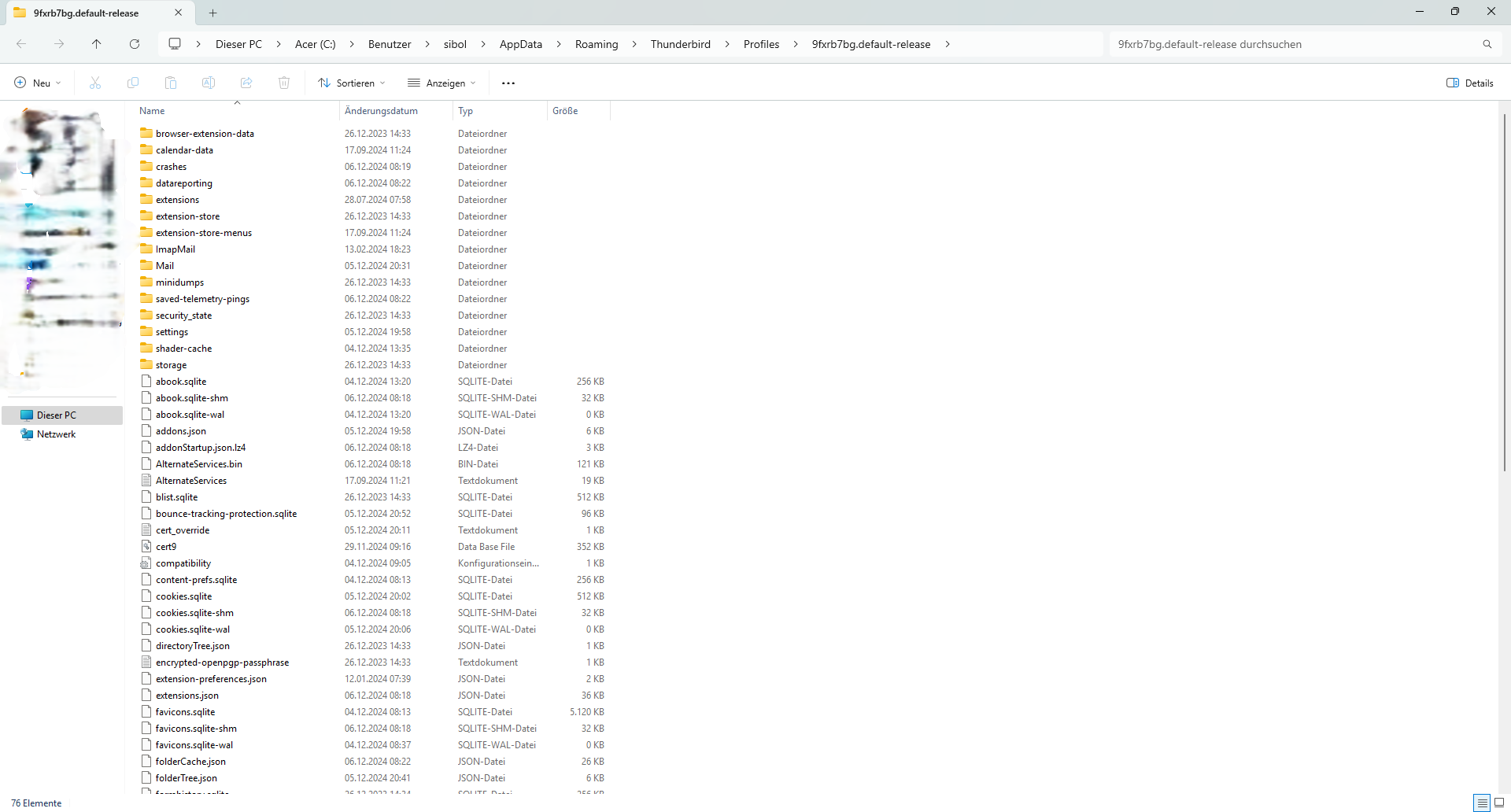The image size is (1511, 812).
Task: Select Netzwerk in navigation pane
Action: coord(56,434)
